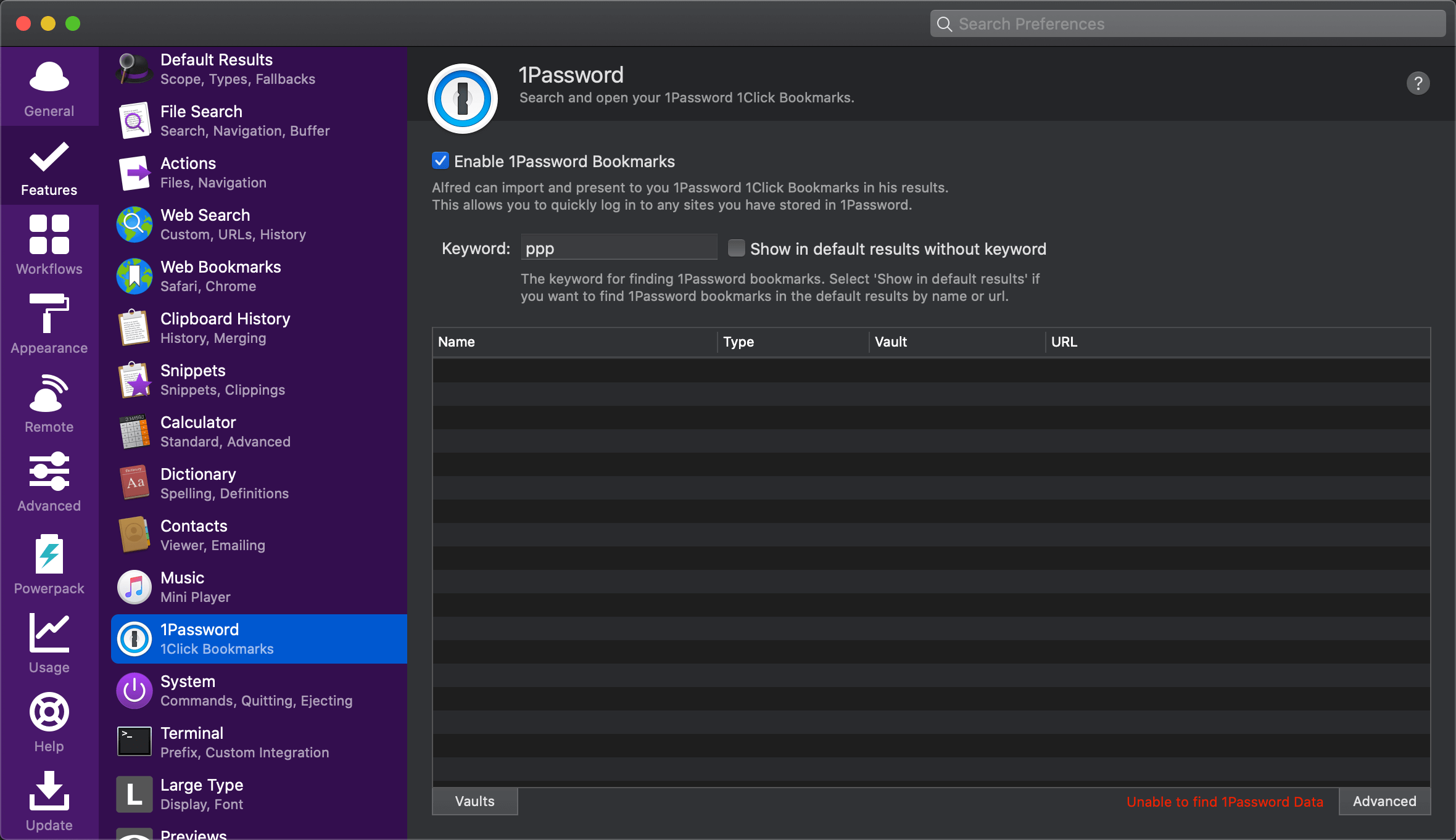Open the Workflows grid tab
Screen dimensions: 1456x840
(x=49, y=245)
